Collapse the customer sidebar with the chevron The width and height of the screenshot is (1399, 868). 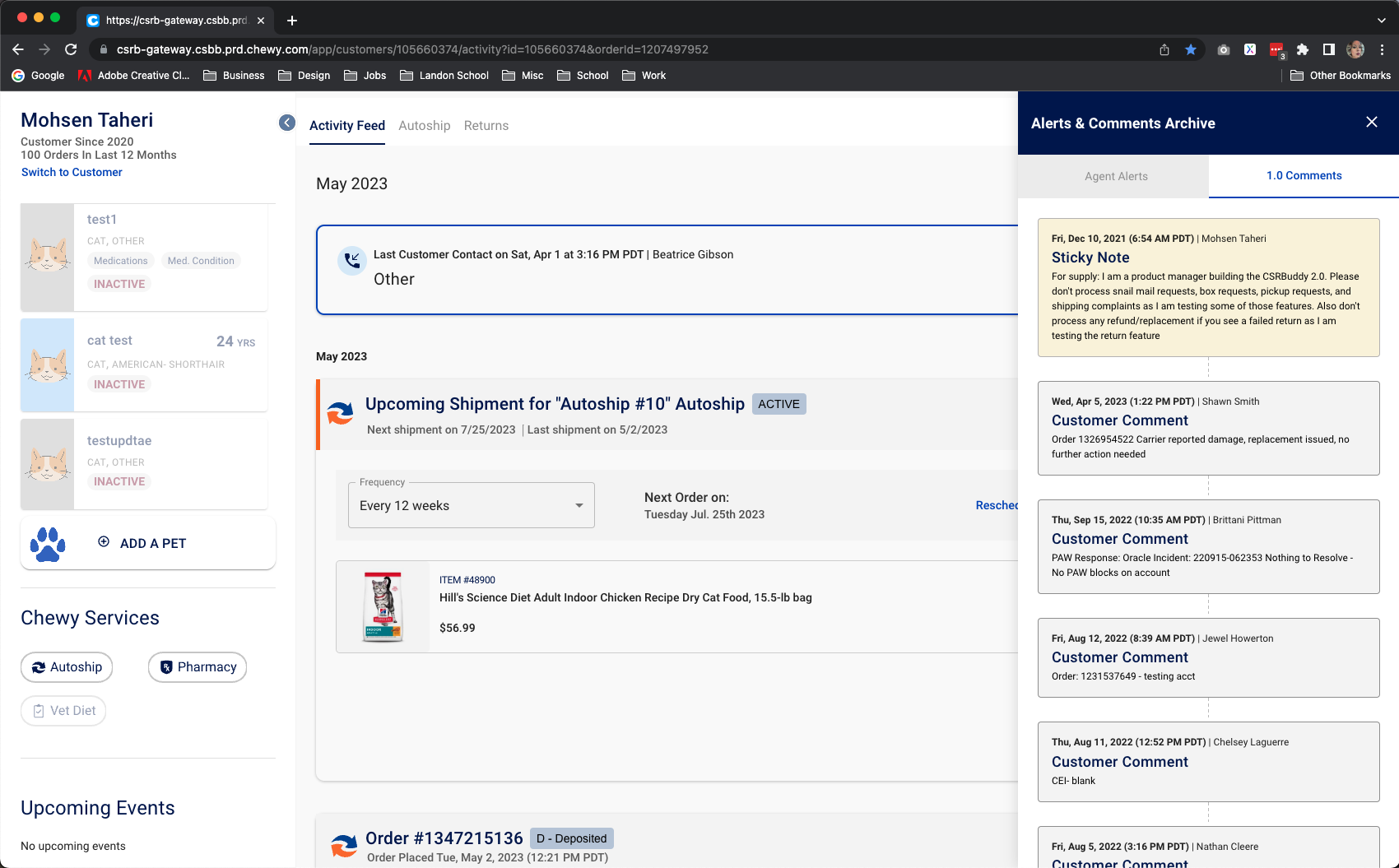[287, 123]
